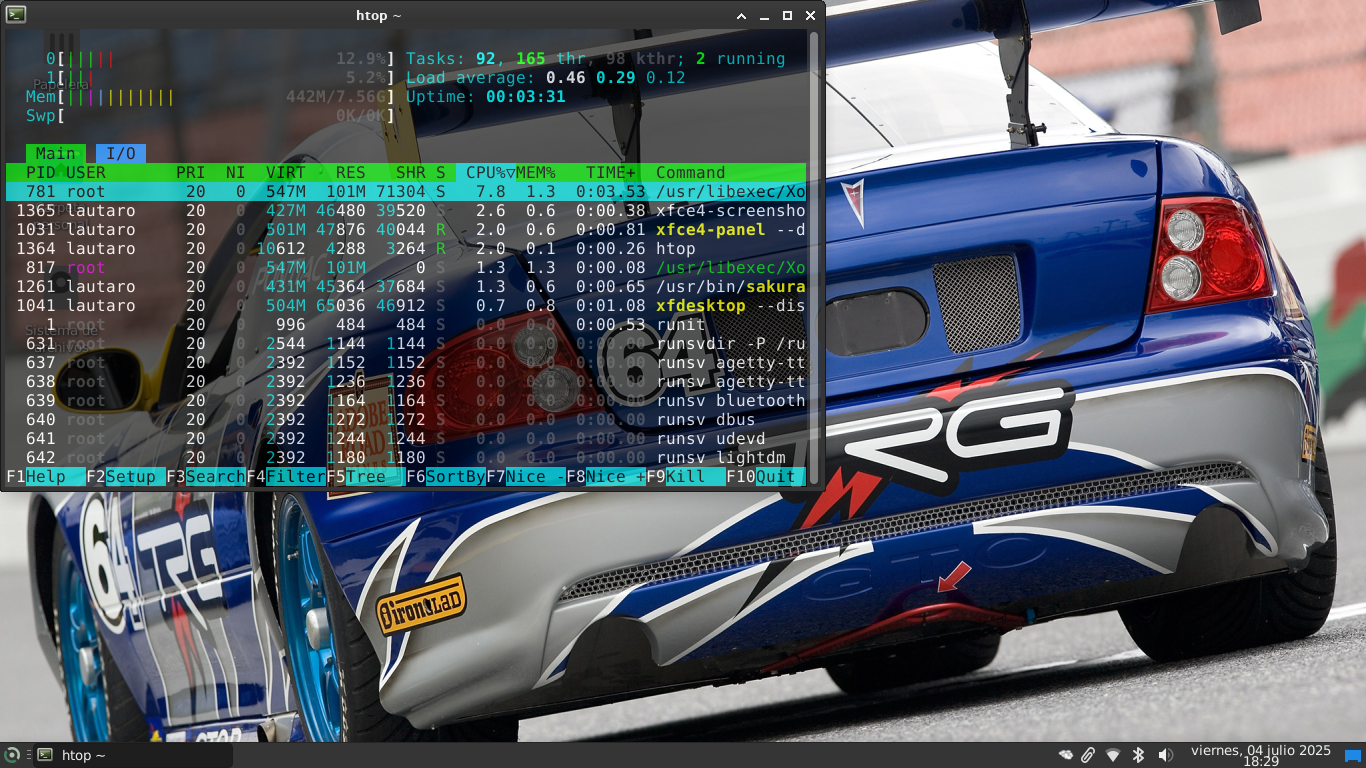Sort by the TIME+ column header
The width and height of the screenshot is (1366, 768).
(x=611, y=173)
